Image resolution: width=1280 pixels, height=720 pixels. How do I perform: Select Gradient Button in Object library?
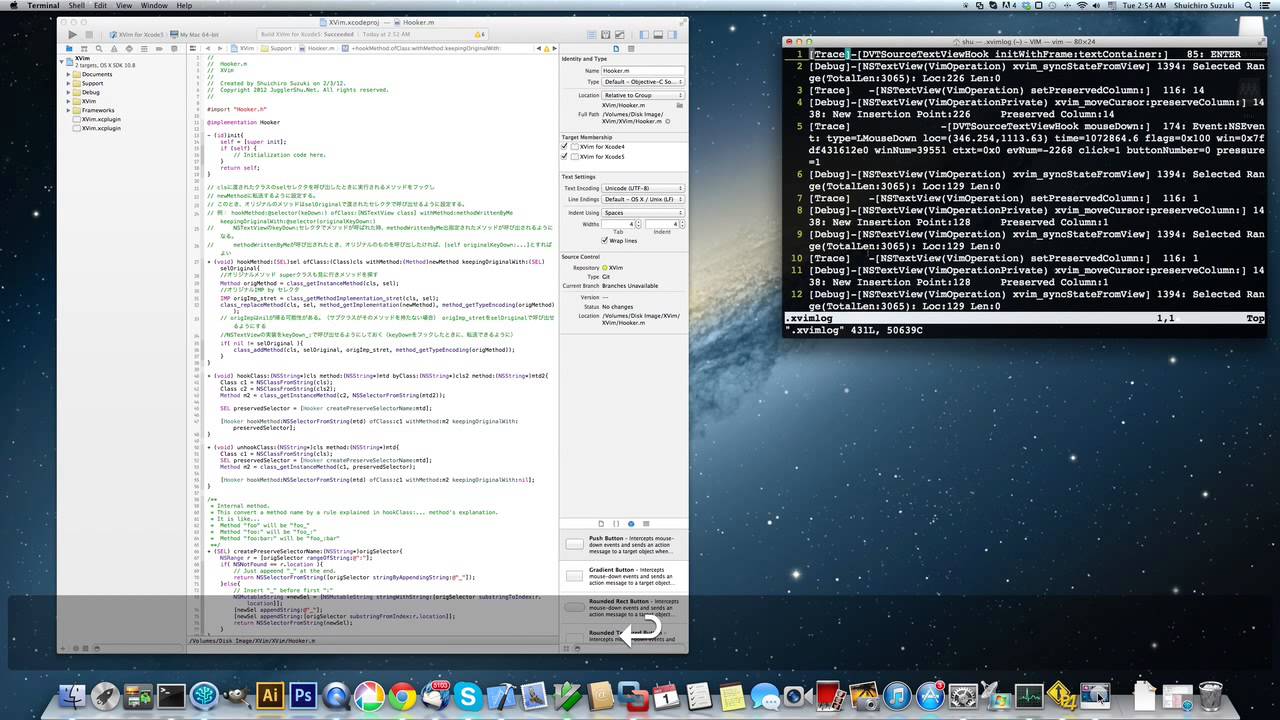pos(624,575)
